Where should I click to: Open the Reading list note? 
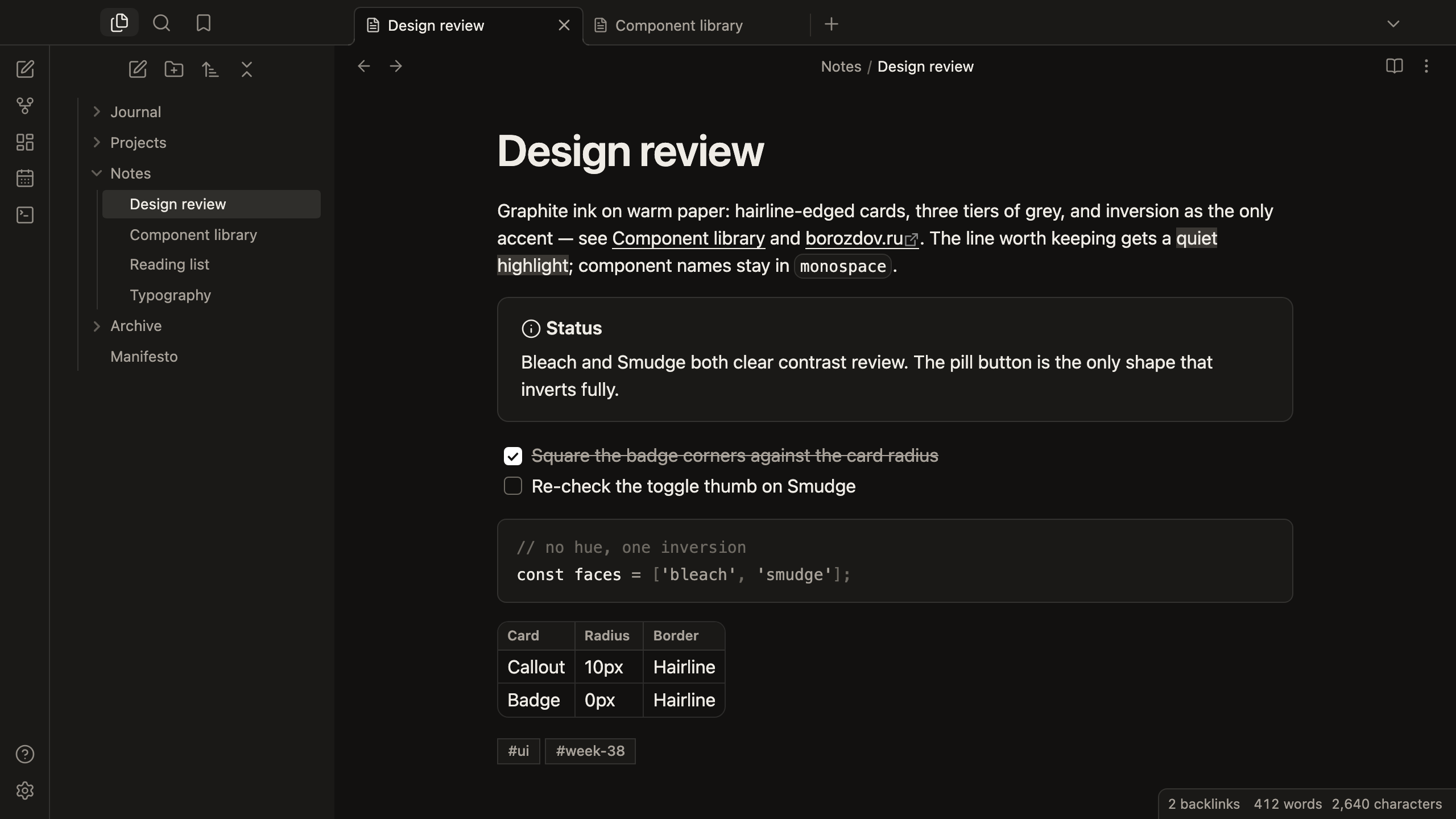212,264
